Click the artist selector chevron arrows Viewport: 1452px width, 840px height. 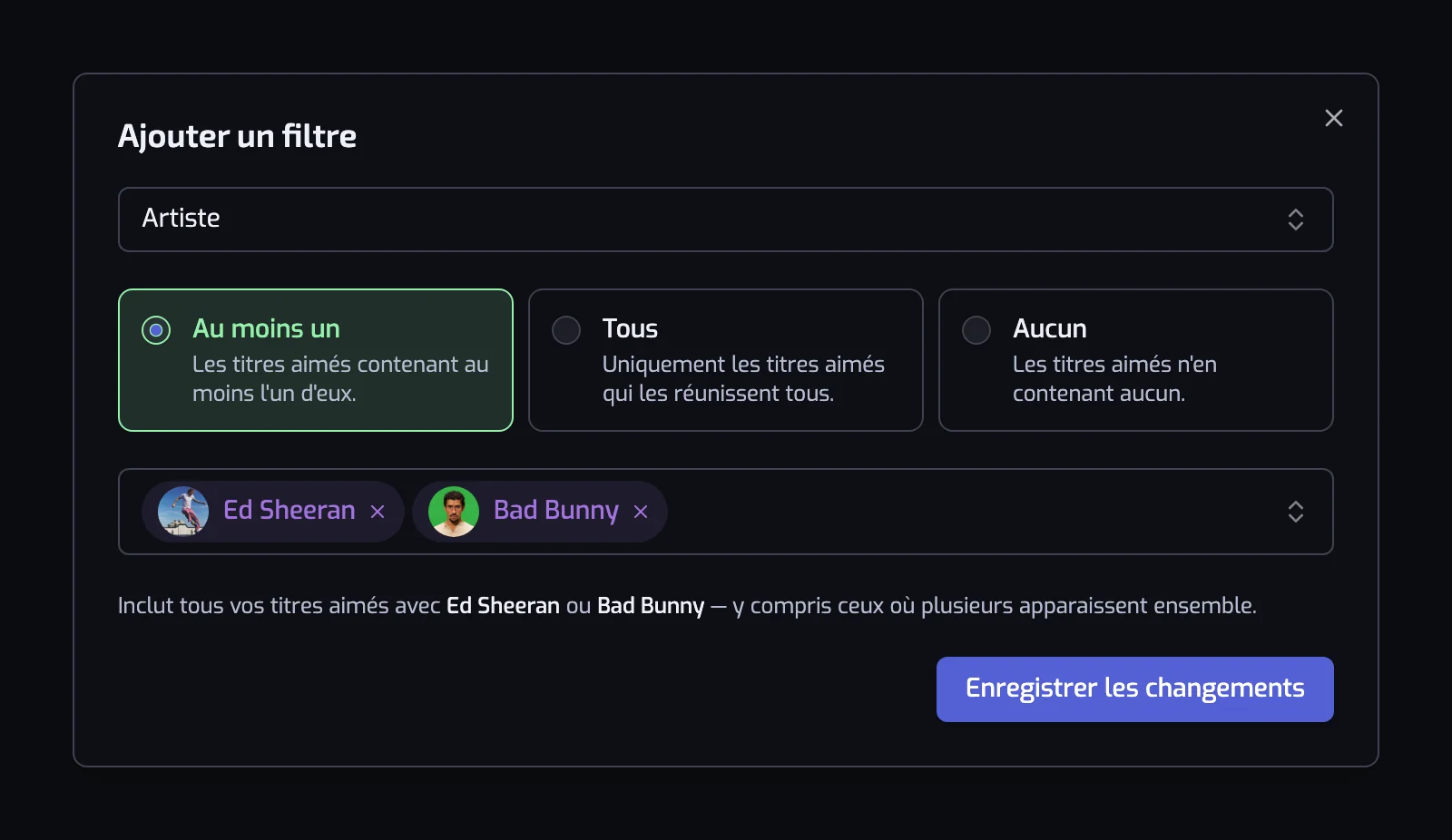pos(1295,512)
